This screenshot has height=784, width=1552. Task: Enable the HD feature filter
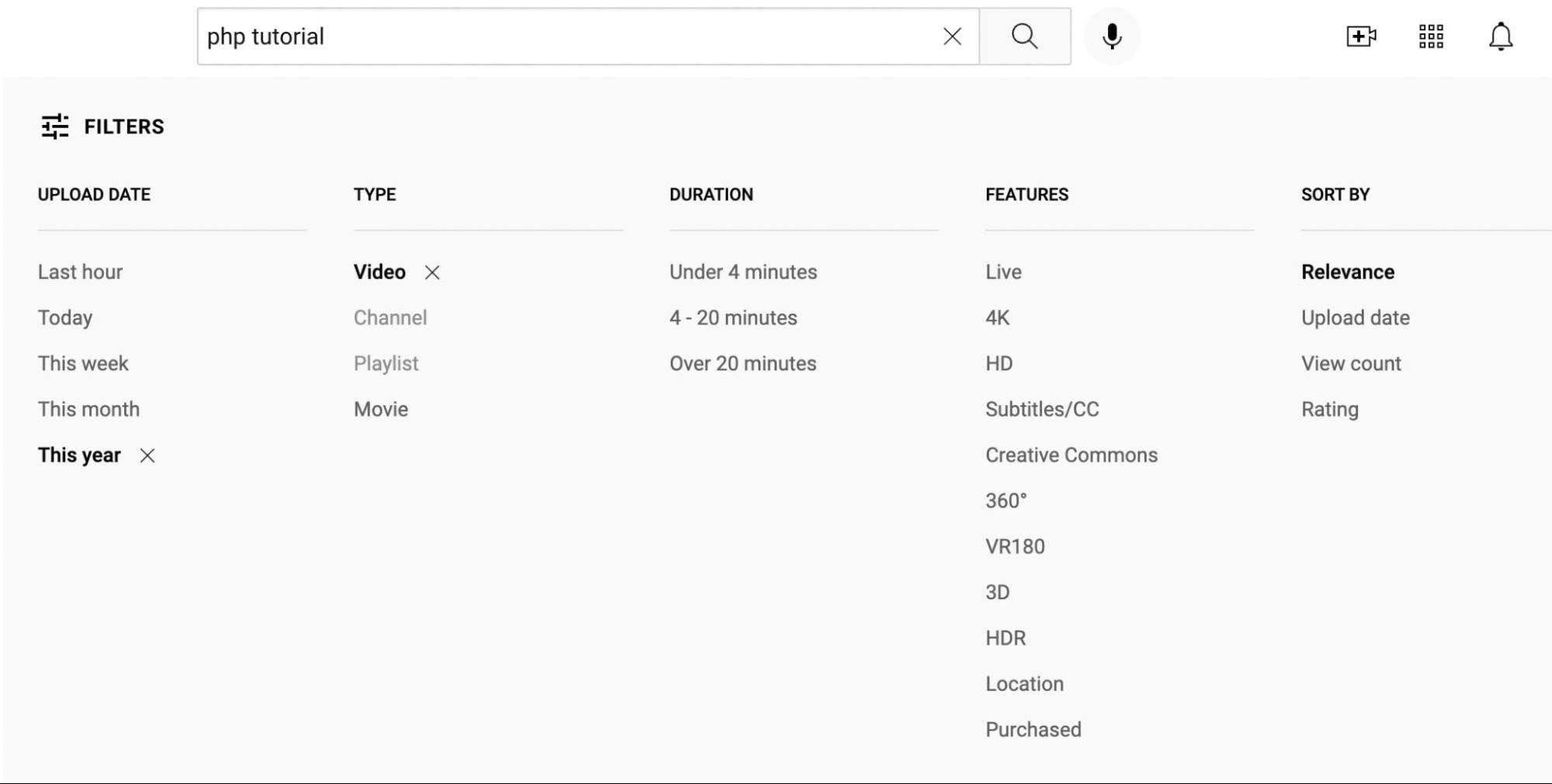pyautogui.click(x=998, y=363)
